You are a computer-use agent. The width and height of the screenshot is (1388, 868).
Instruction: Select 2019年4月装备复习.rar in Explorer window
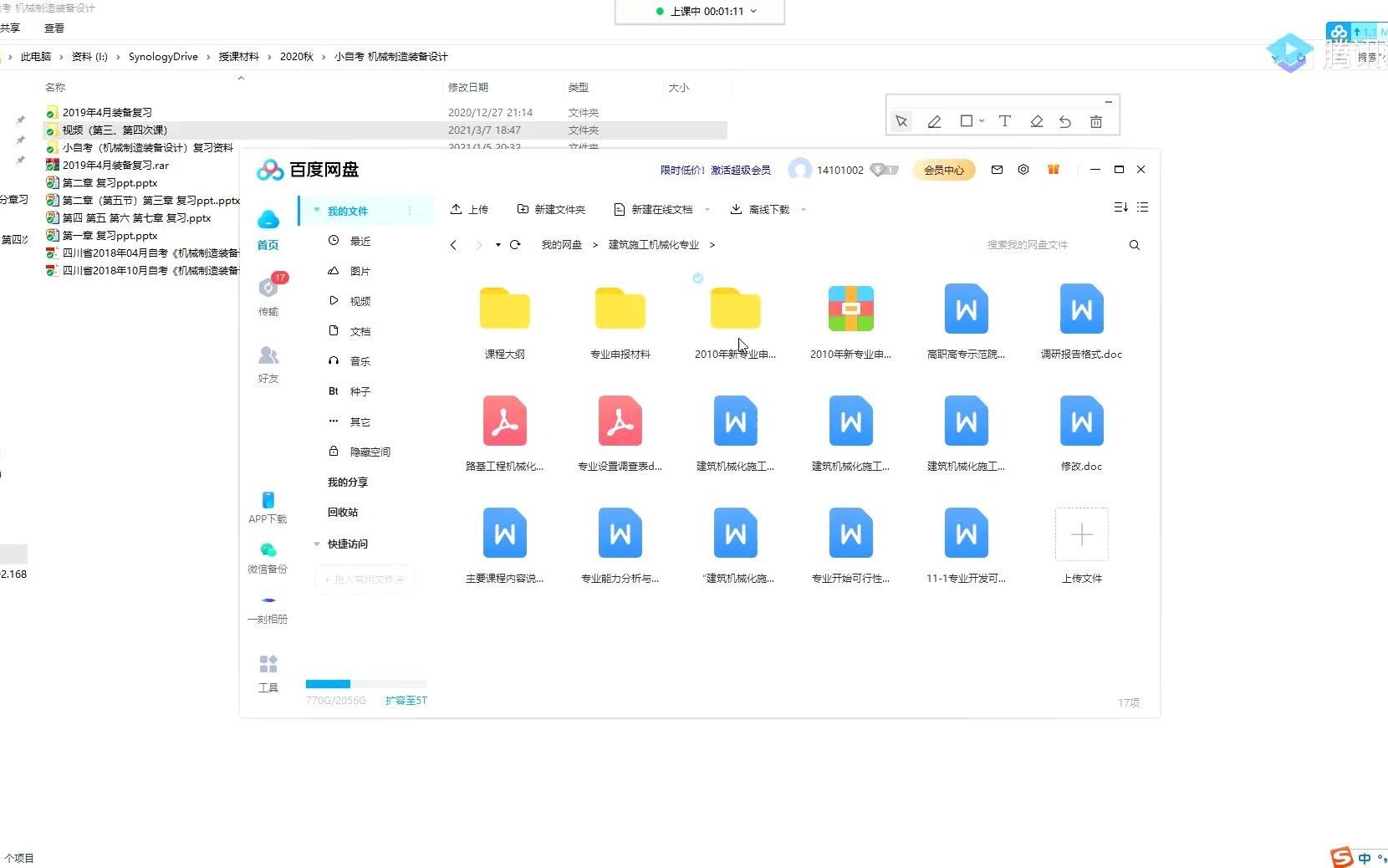(x=115, y=165)
